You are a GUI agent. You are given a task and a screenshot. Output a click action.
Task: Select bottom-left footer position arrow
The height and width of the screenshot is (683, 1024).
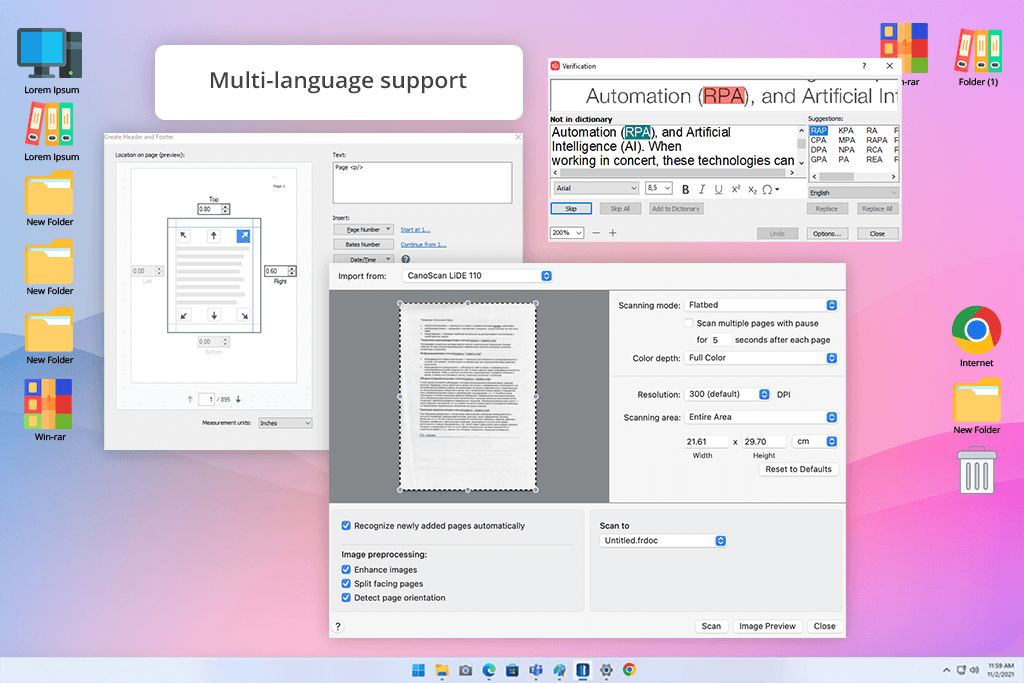(x=184, y=315)
